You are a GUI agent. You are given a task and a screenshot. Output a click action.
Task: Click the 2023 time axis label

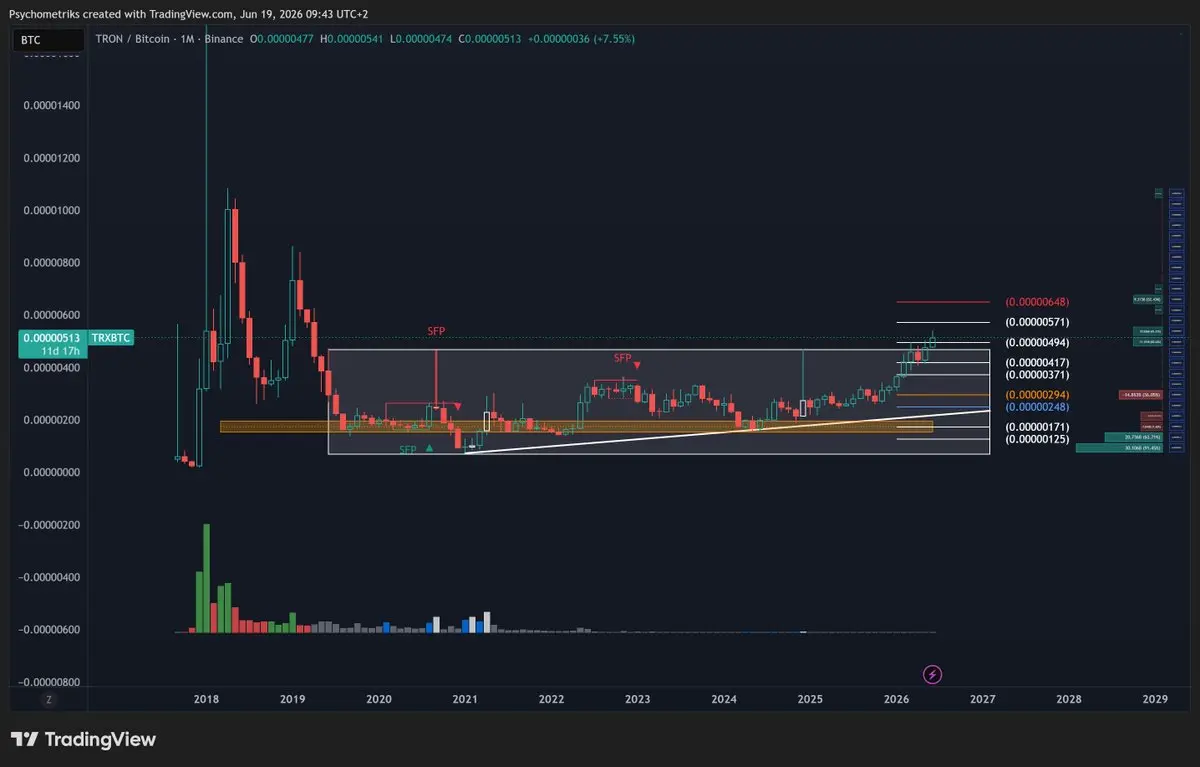(637, 700)
